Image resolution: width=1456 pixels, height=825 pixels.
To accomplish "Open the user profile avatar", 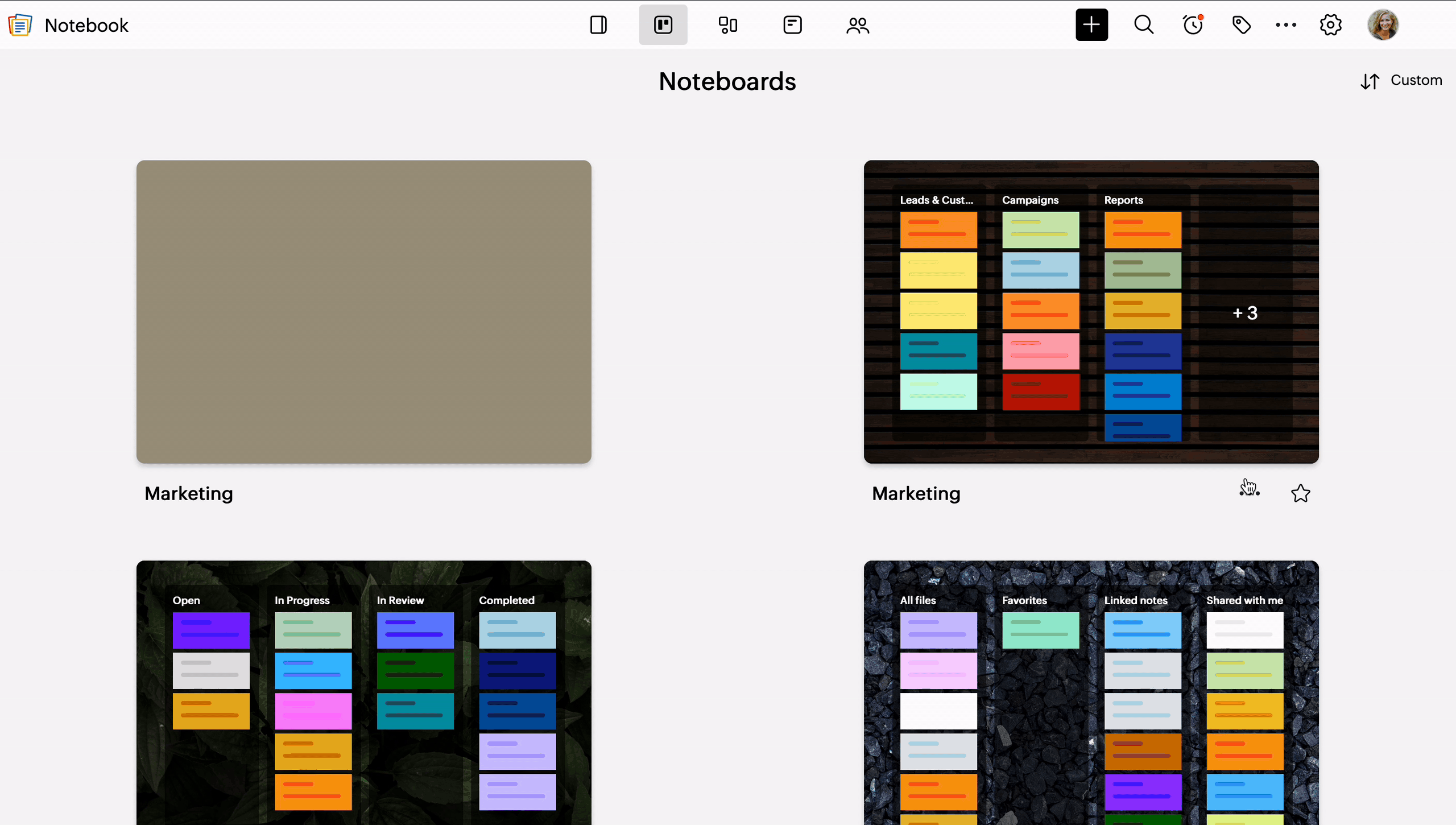I will [1383, 25].
